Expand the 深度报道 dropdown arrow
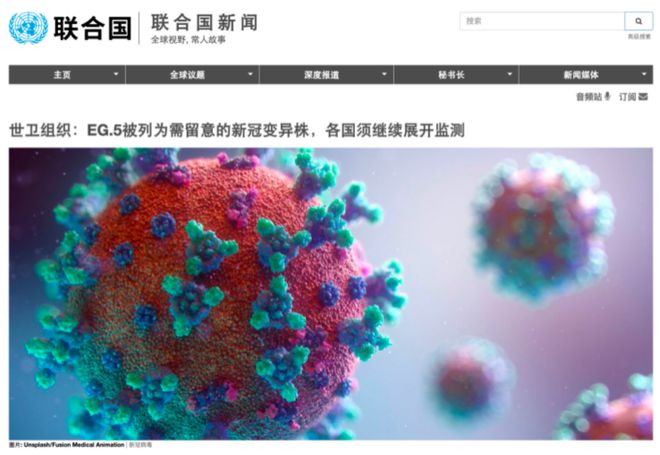Screen dimensions: 660x455 (x=384, y=75)
